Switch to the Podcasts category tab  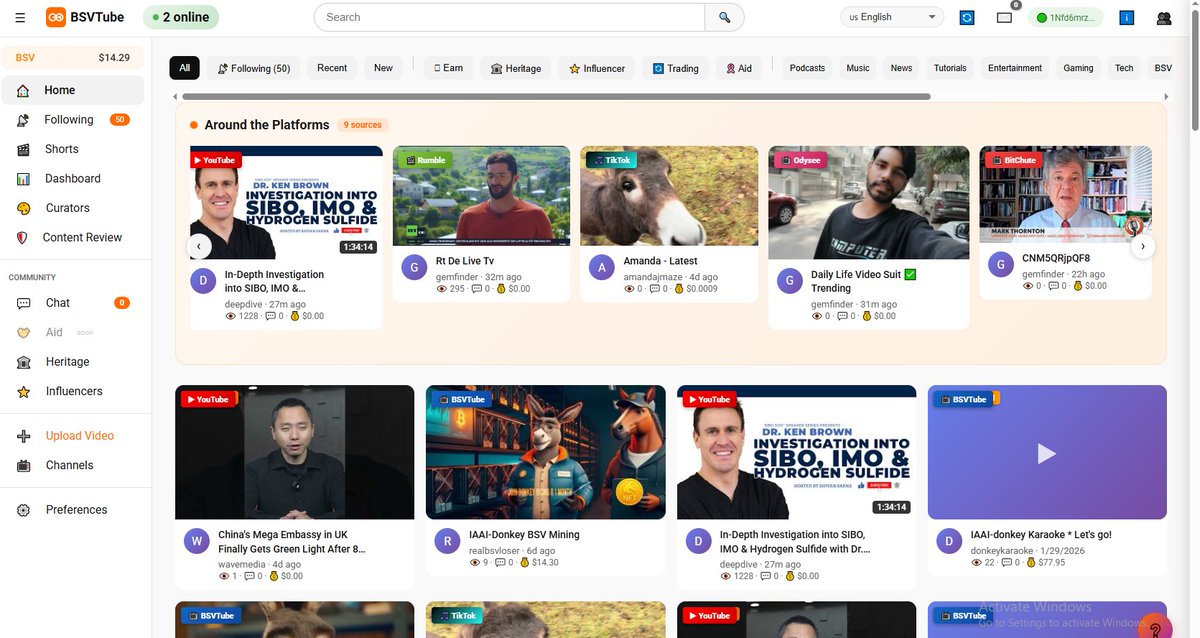[x=806, y=67]
